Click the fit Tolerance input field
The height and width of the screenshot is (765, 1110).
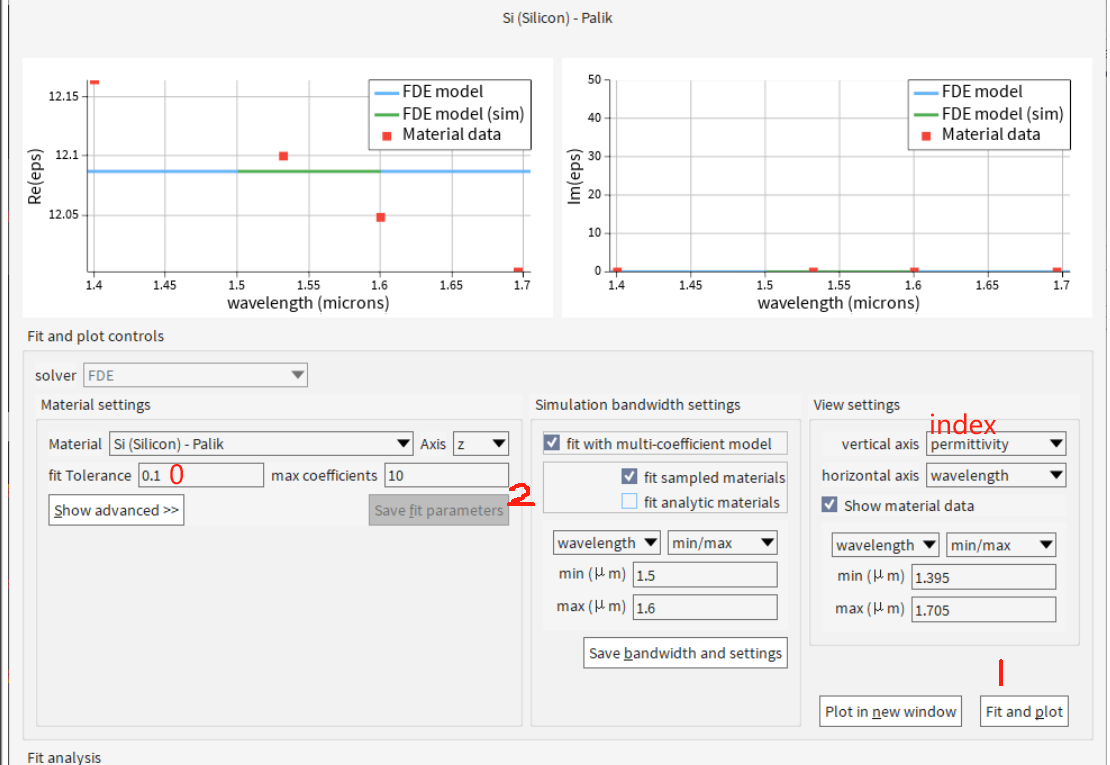(200, 475)
